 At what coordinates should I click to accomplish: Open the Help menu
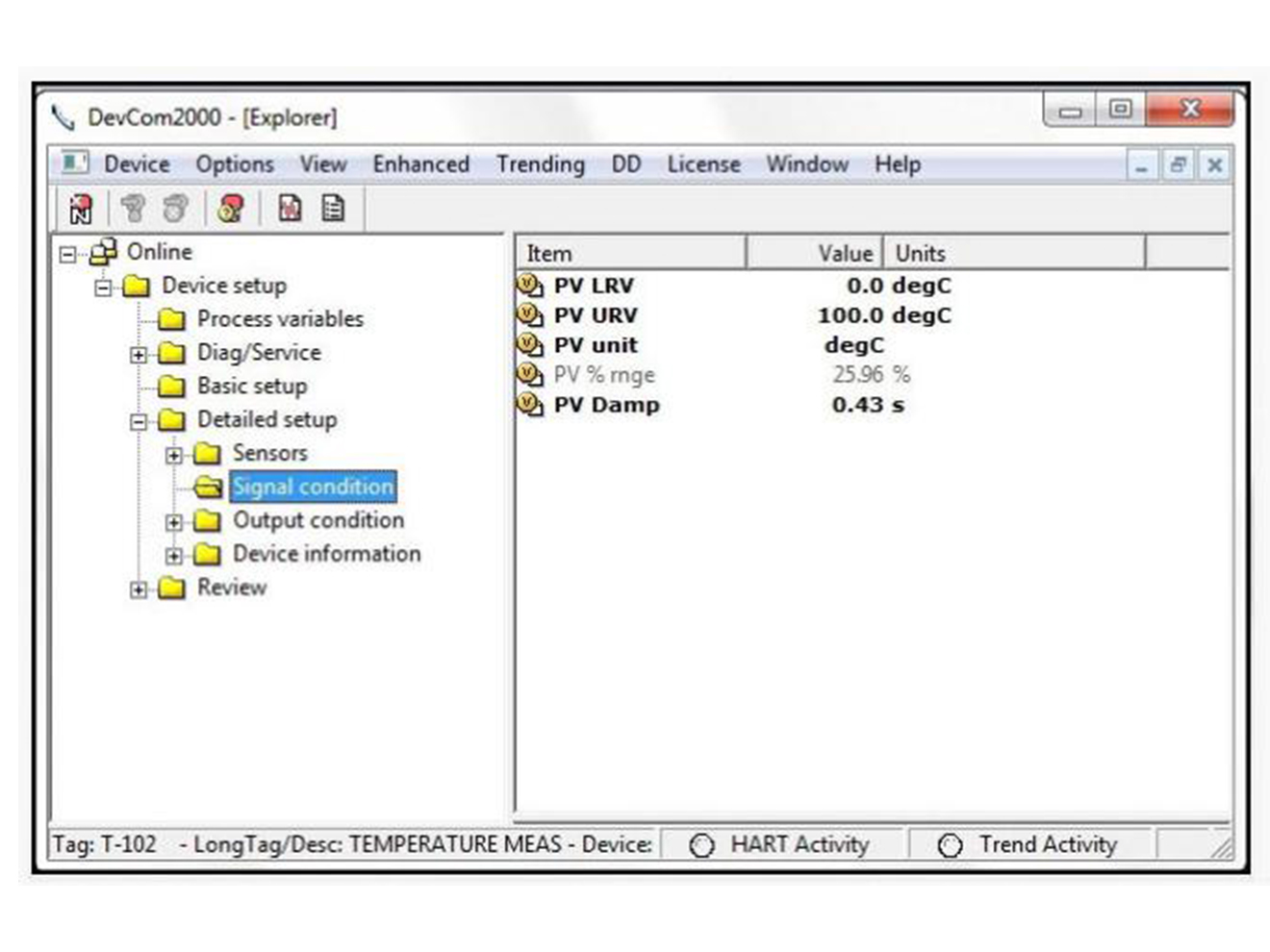(896, 164)
